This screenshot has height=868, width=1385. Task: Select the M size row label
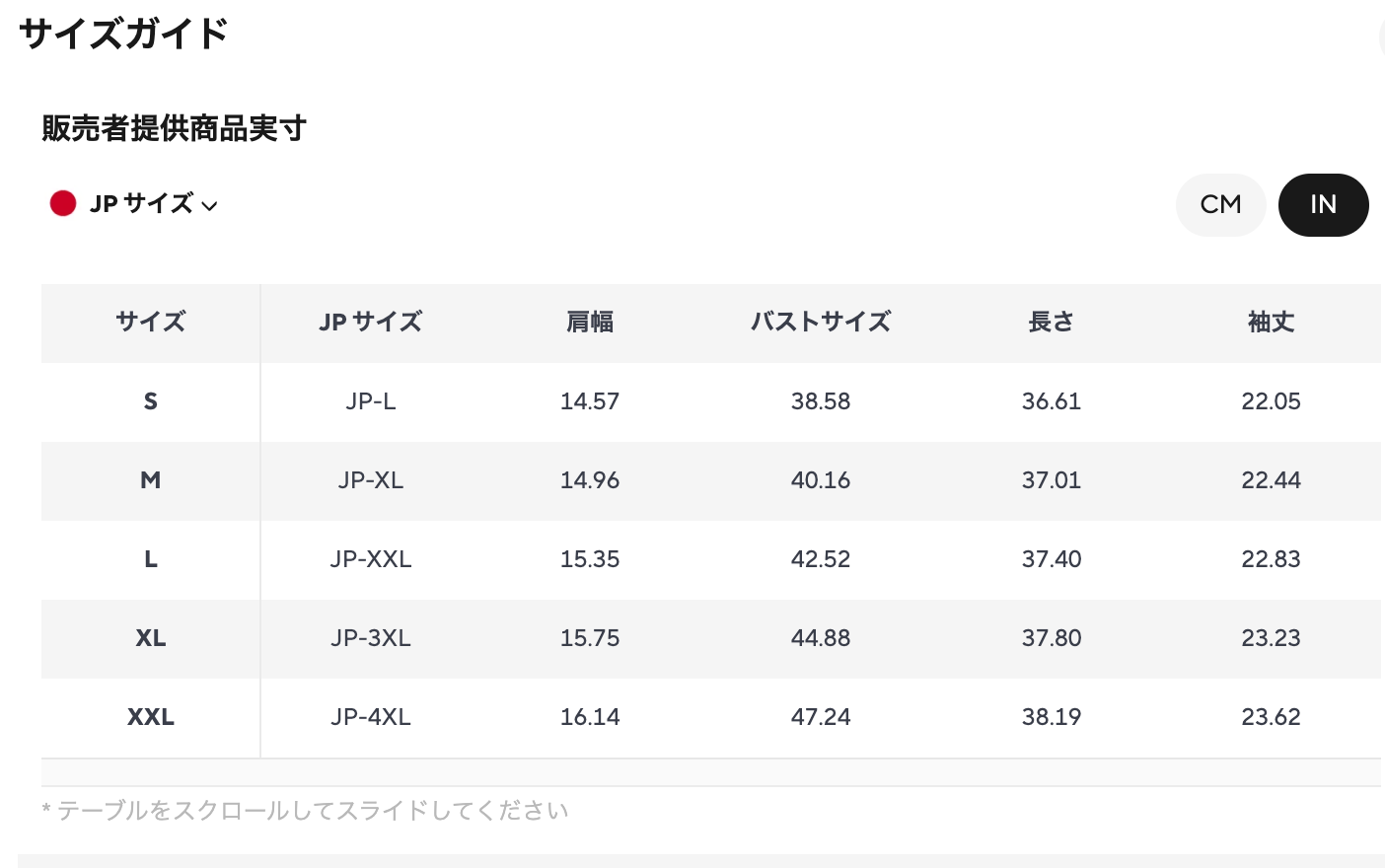click(150, 480)
